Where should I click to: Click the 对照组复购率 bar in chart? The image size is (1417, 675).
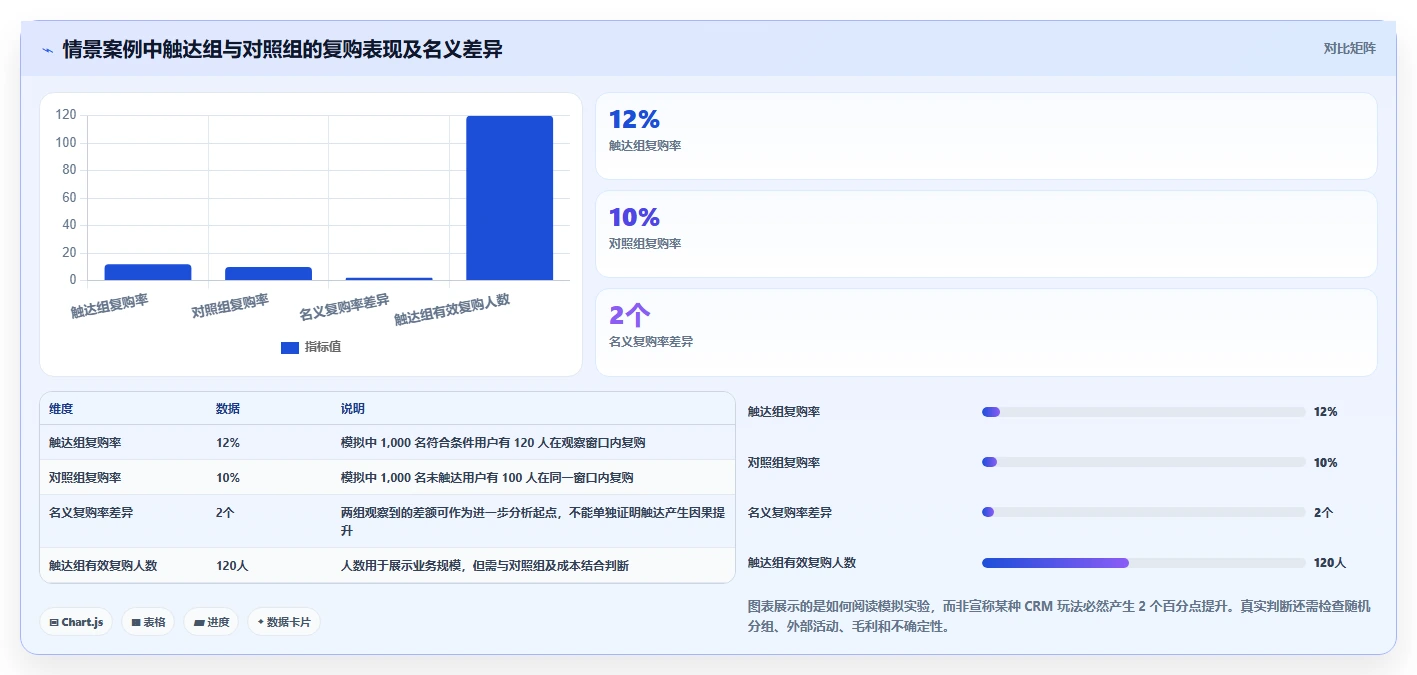point(268,273)
